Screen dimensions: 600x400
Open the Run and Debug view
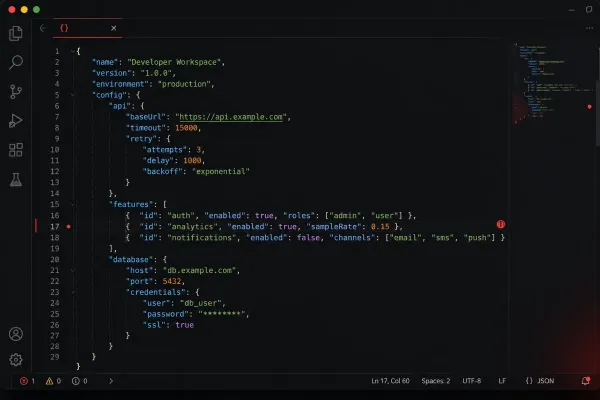[x=16, y=121]
